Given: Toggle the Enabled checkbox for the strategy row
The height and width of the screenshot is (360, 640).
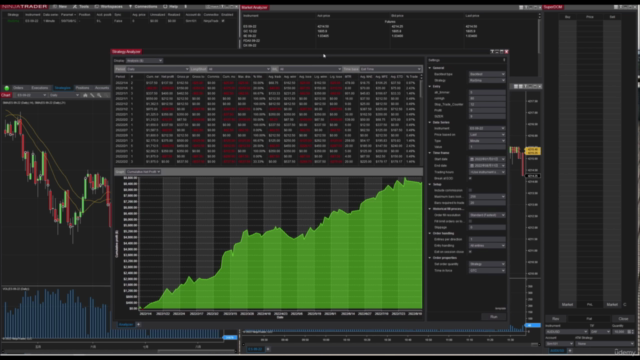Looking at the screenshot, I should 223,21.
